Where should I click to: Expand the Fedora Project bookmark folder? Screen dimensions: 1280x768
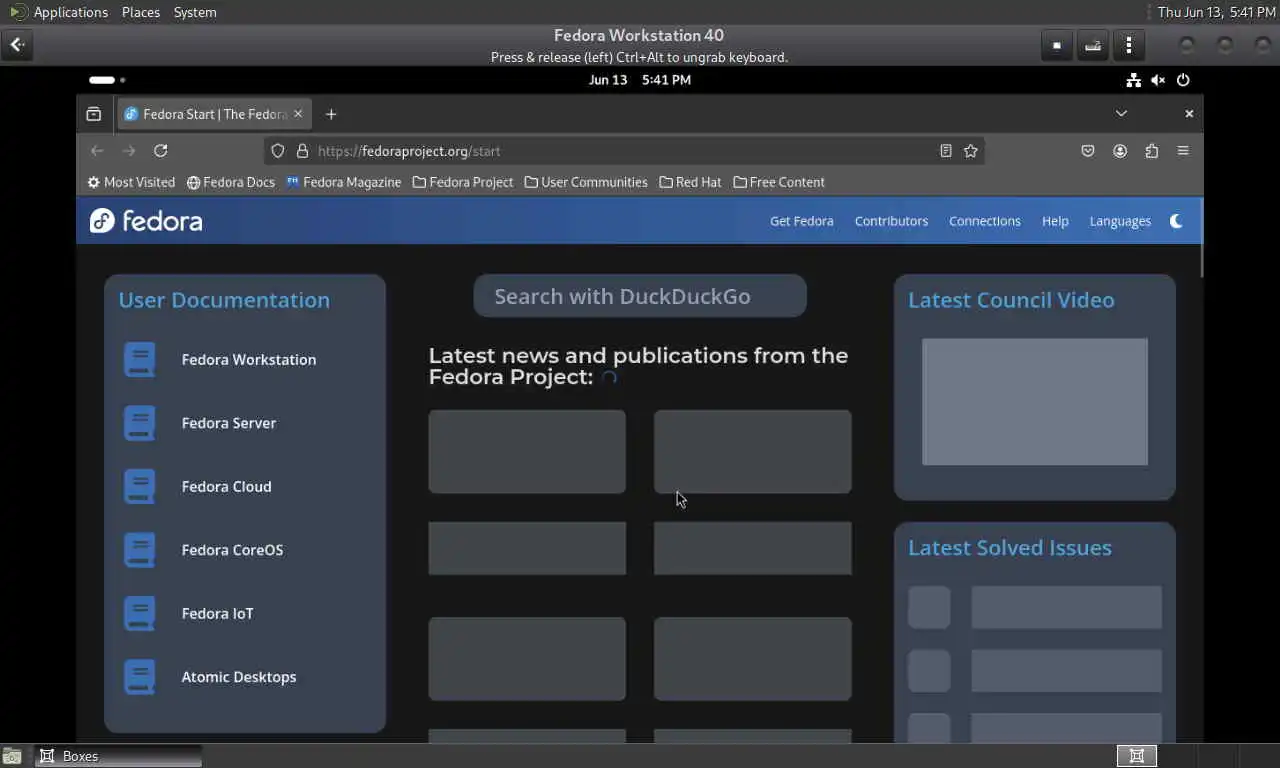pos(463,182)
